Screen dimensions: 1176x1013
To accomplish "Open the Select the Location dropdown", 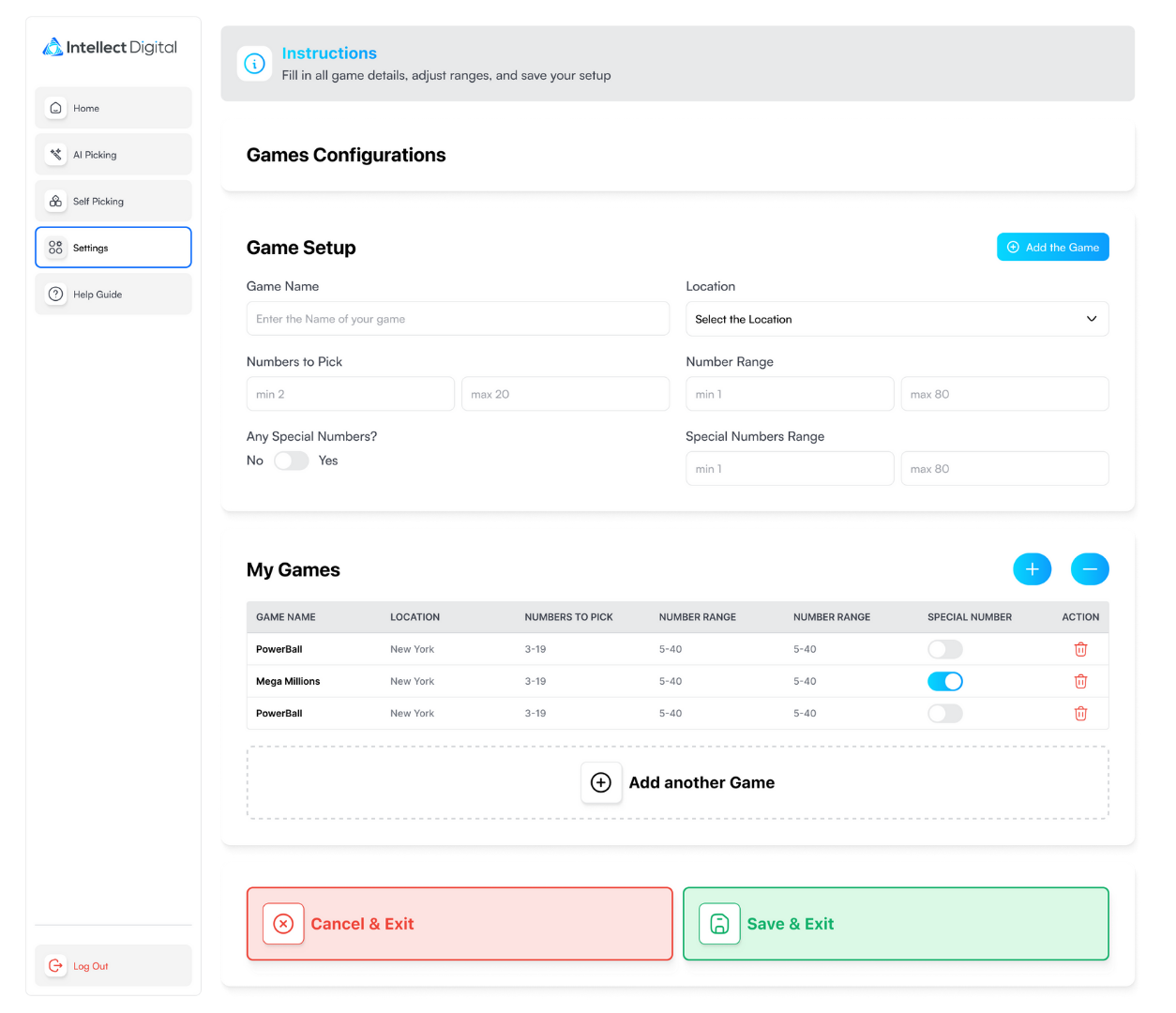I will [x=897, y=319].
